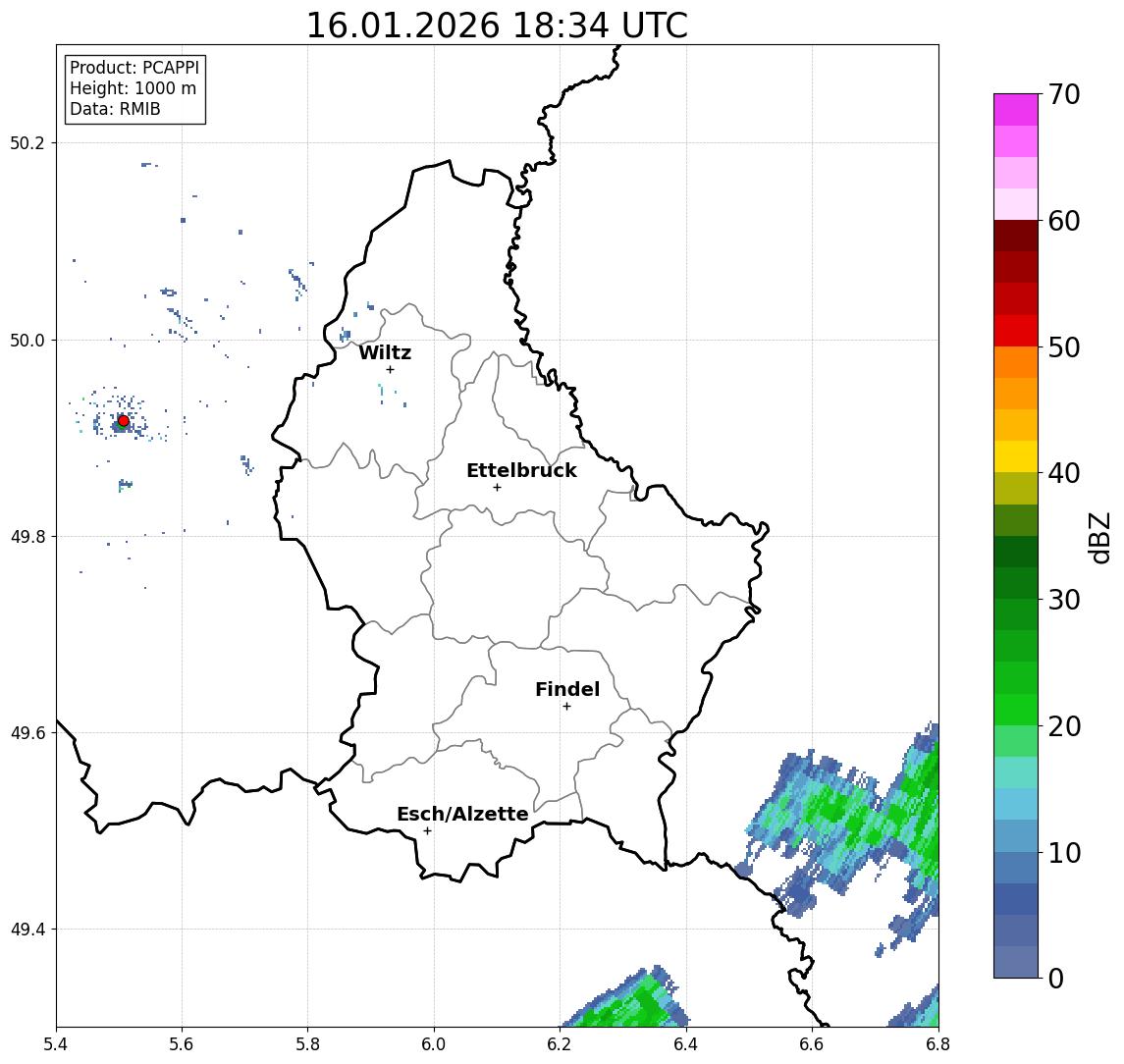Click the longitude axis label 5.6
Viewport: 1124px width, 1064px height.
click(182, 1044)
